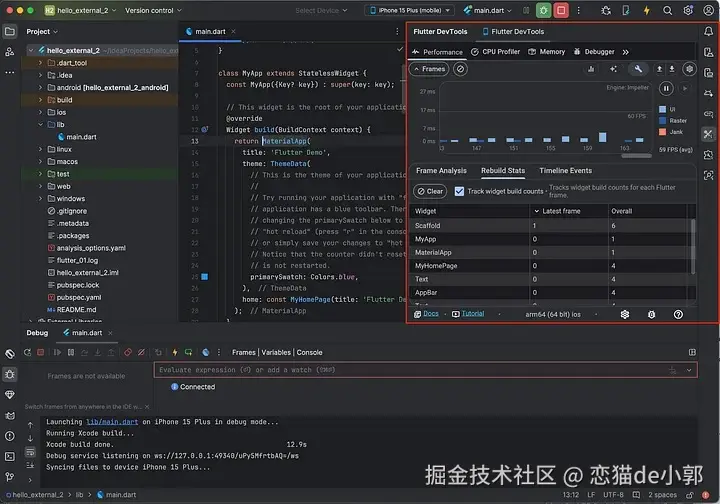This screenshot has height=504, width=720.
Task: Open the main.dart run configuration dropdown
Action: [488, 10]
